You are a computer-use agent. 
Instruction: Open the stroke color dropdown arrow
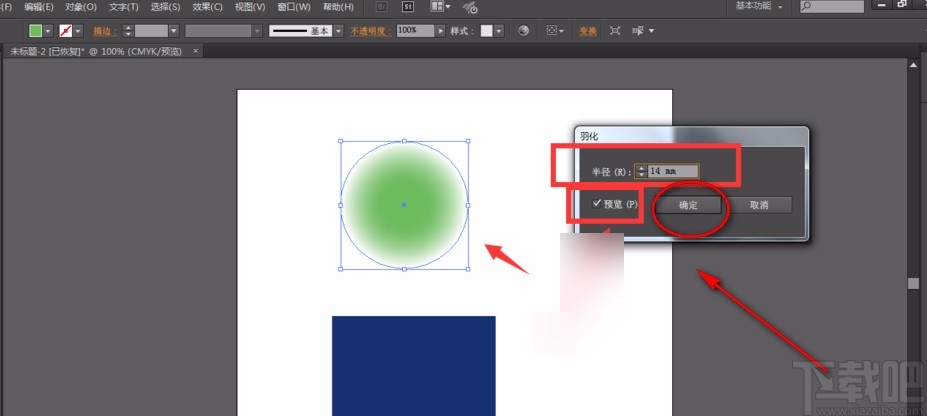(x=78, y=31)
